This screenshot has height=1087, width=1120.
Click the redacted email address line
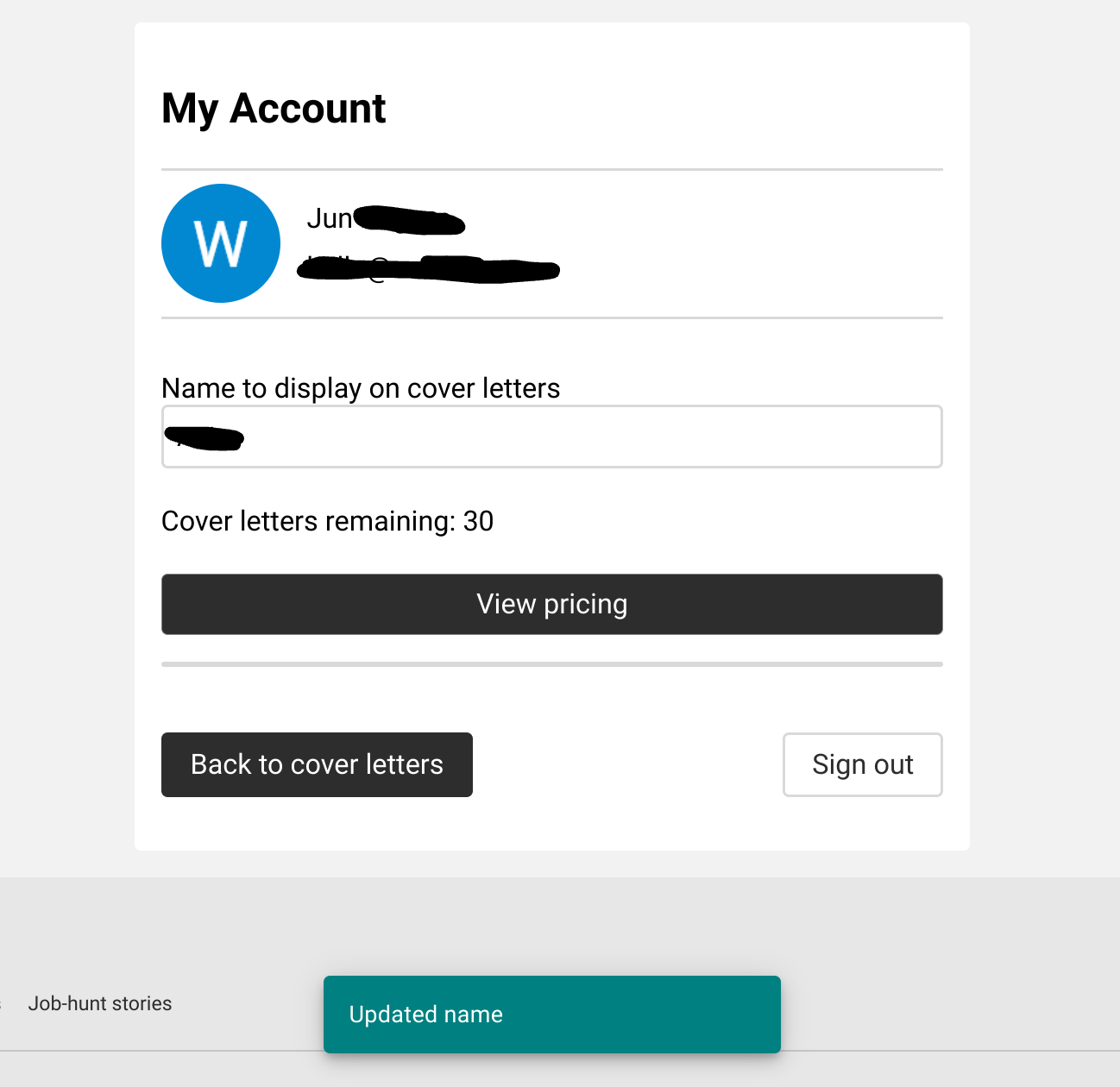429,269
